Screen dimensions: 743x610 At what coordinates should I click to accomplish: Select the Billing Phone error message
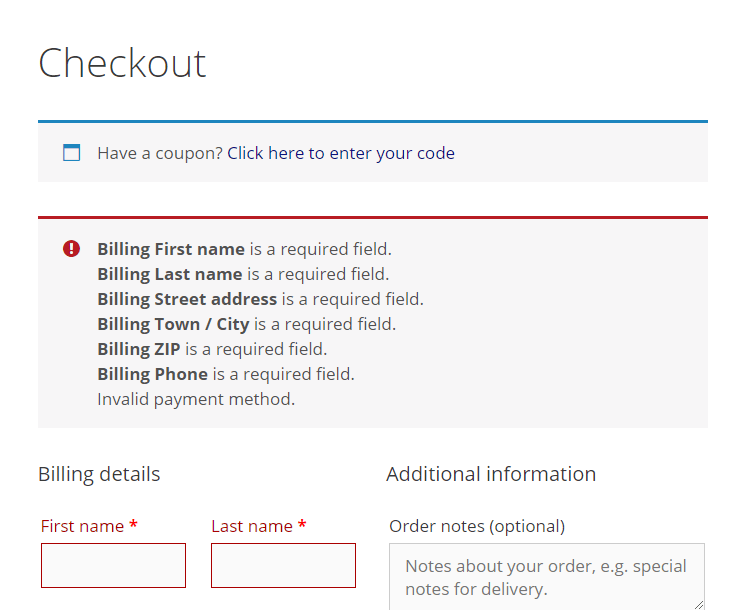[x=226, y=374]
